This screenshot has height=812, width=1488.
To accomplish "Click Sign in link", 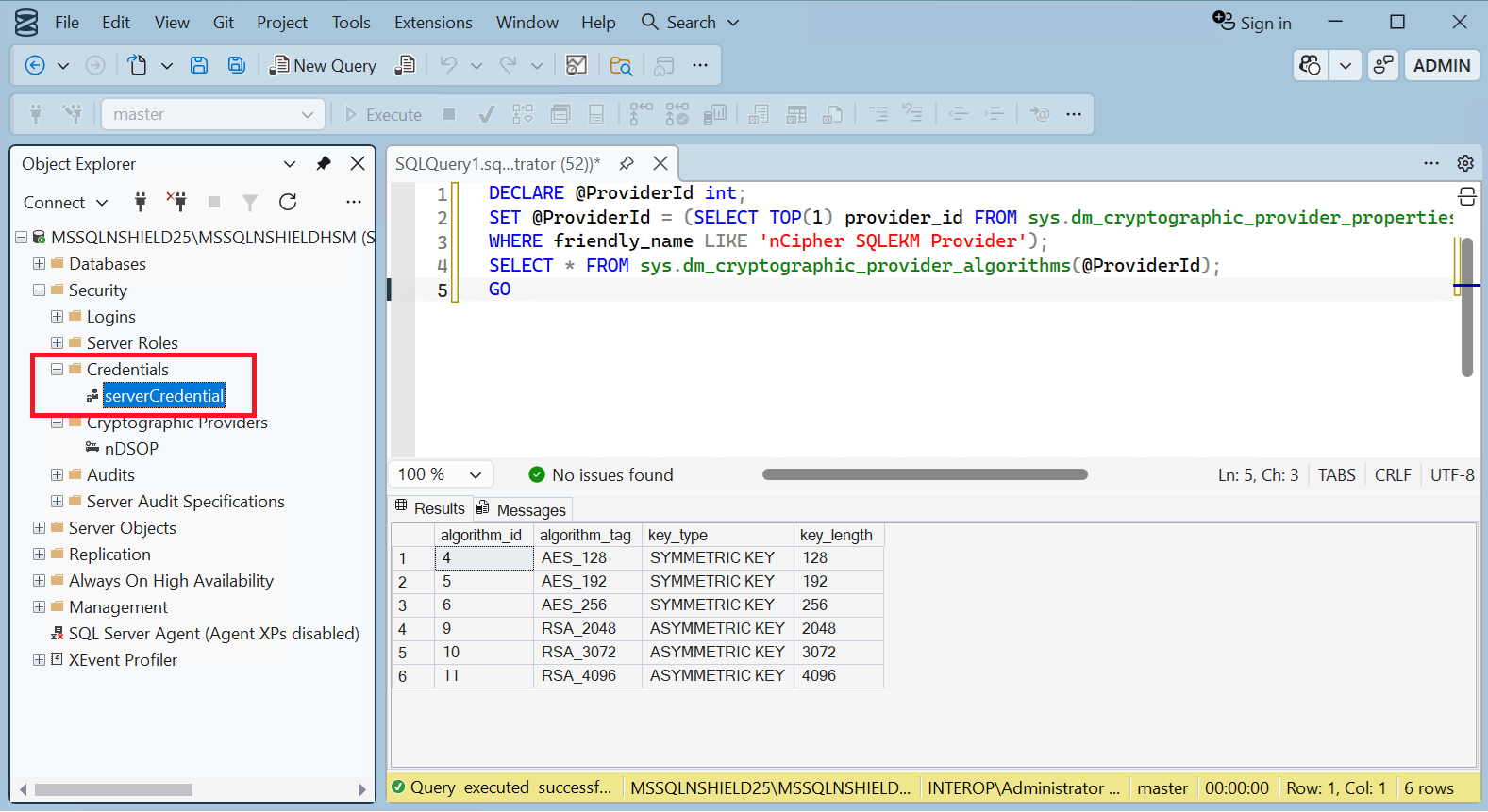I will 1252,22.
